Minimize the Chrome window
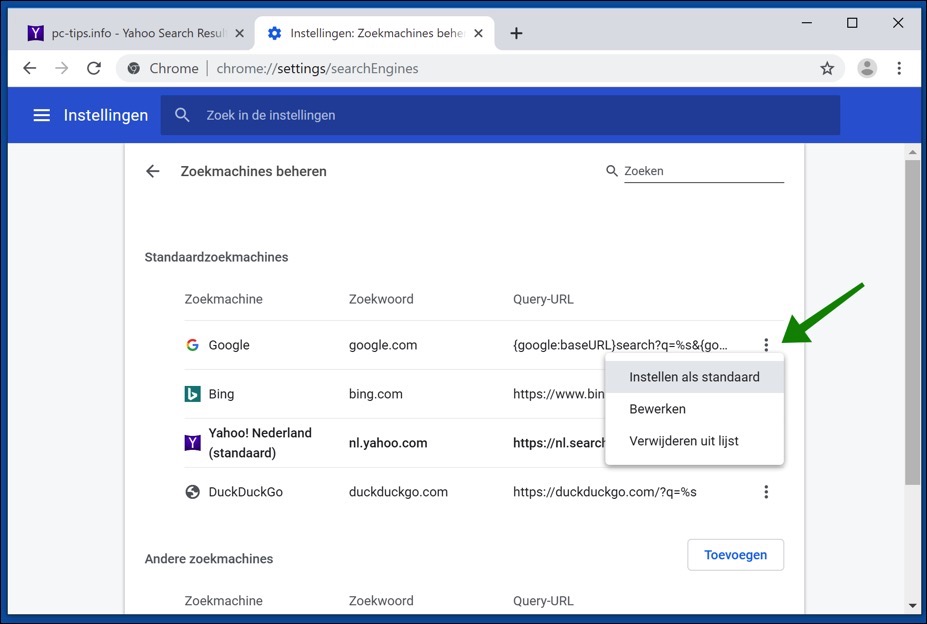The width and height of the screenshot is (927, 624). (806, 23)
